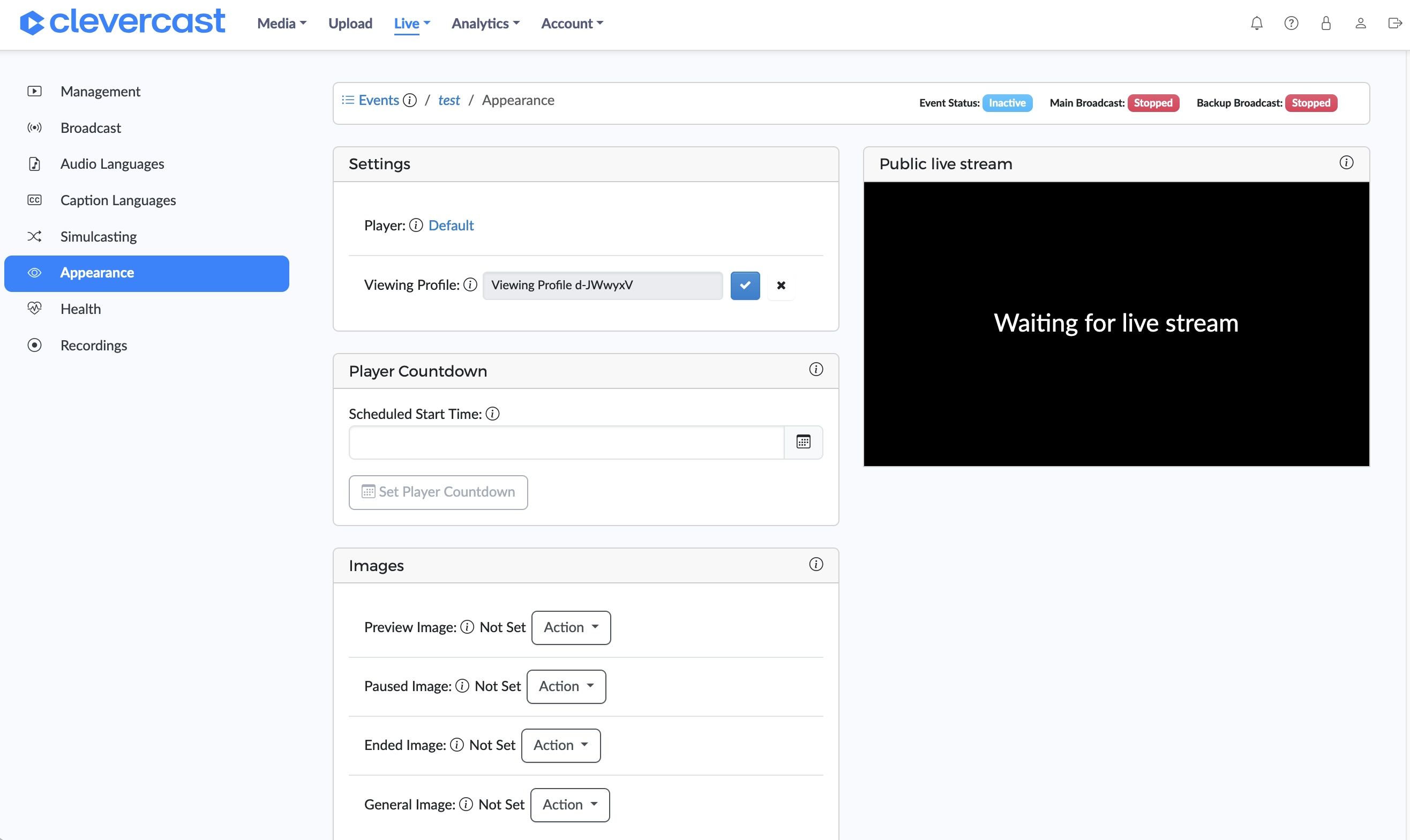Click the padlock icon in header
This screenshot has width=1410, height=840.
point(1326,23)
